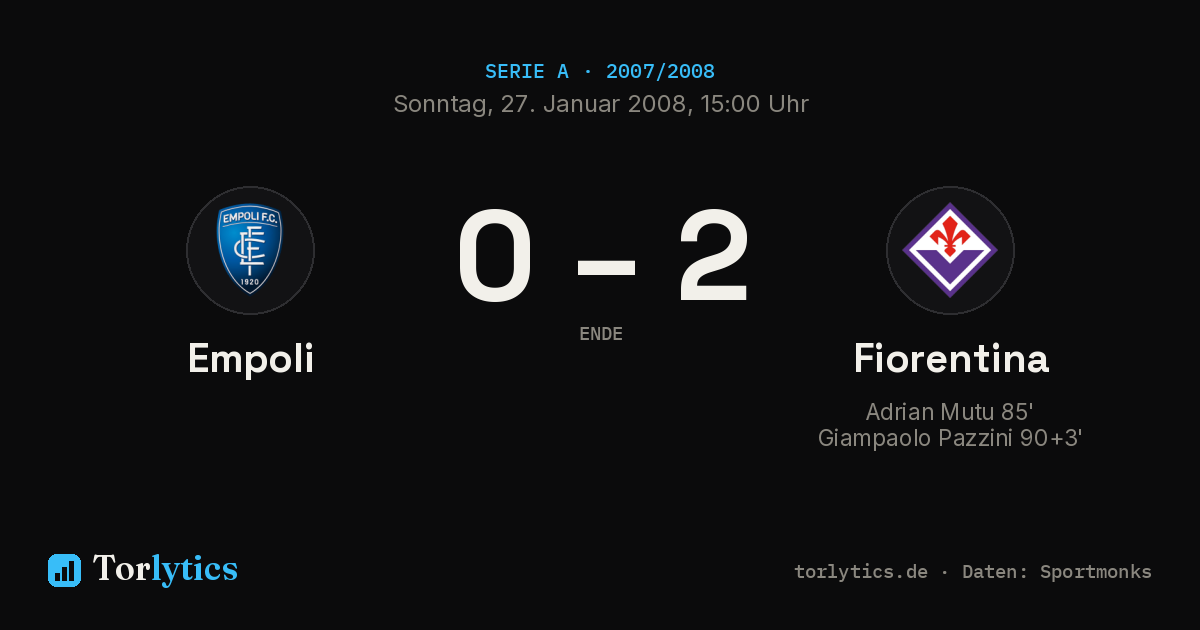The image size is (1200, 630).
Task: Click Empoli's score digit 0
Action: click(x=495, y=256)
